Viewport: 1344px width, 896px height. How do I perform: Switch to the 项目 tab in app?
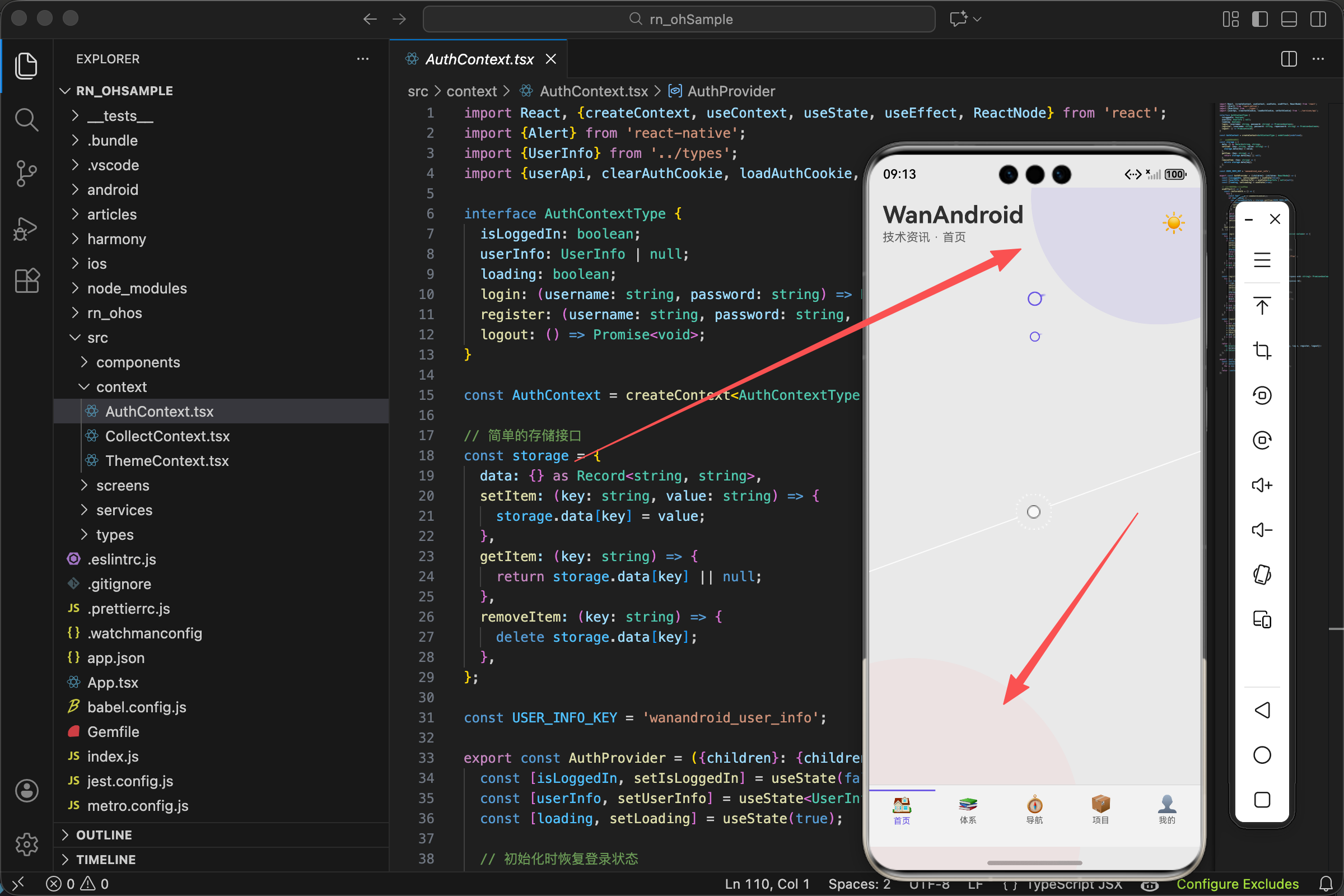(x=1100, y=811)
